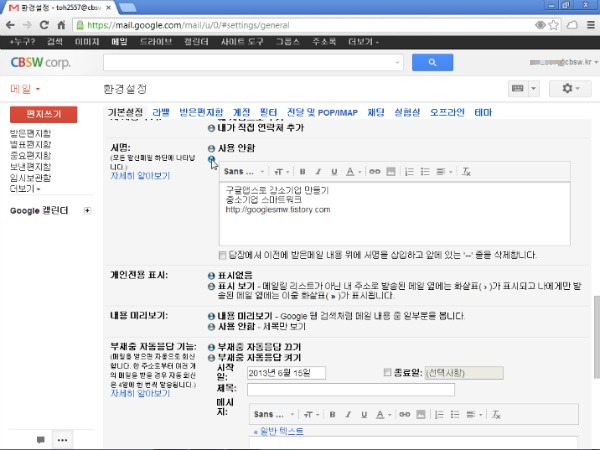Open the vacation message font 'Sans' dropdown
Viewport: 600px width, 450px height.
tap(274, 414)
